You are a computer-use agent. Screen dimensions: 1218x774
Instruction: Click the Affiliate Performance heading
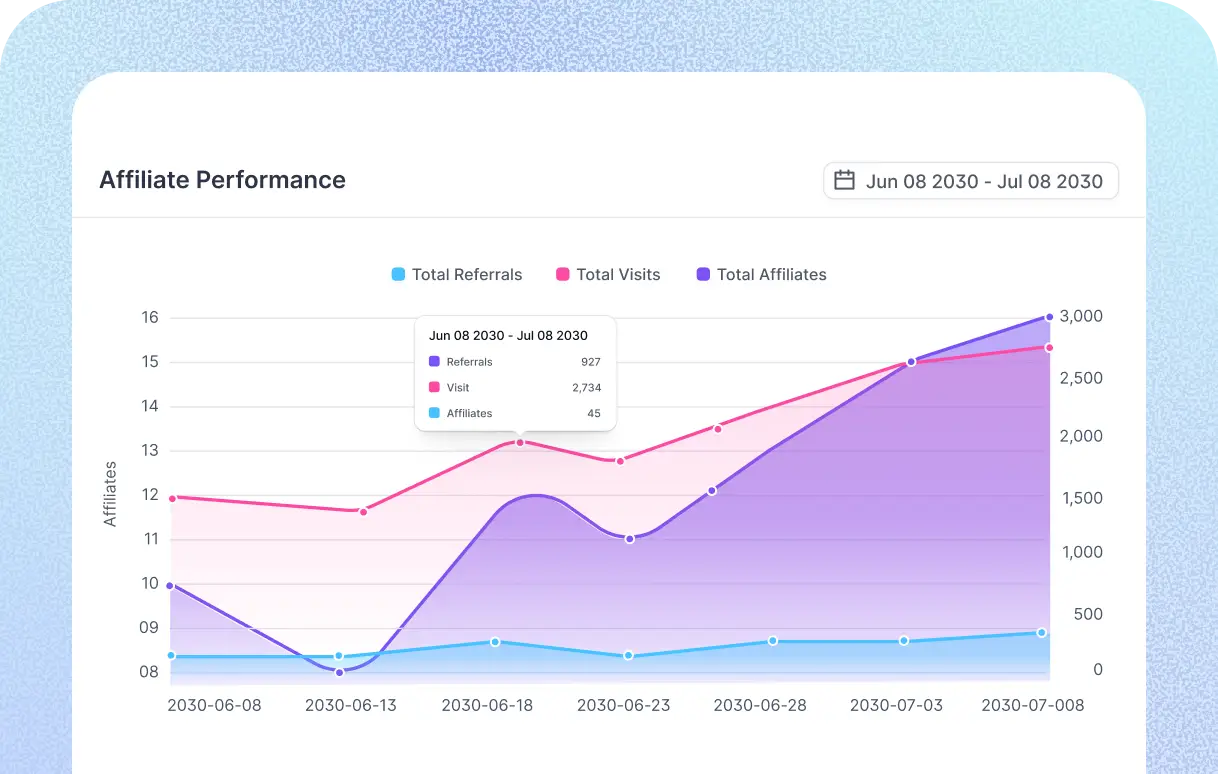(222, 180)
